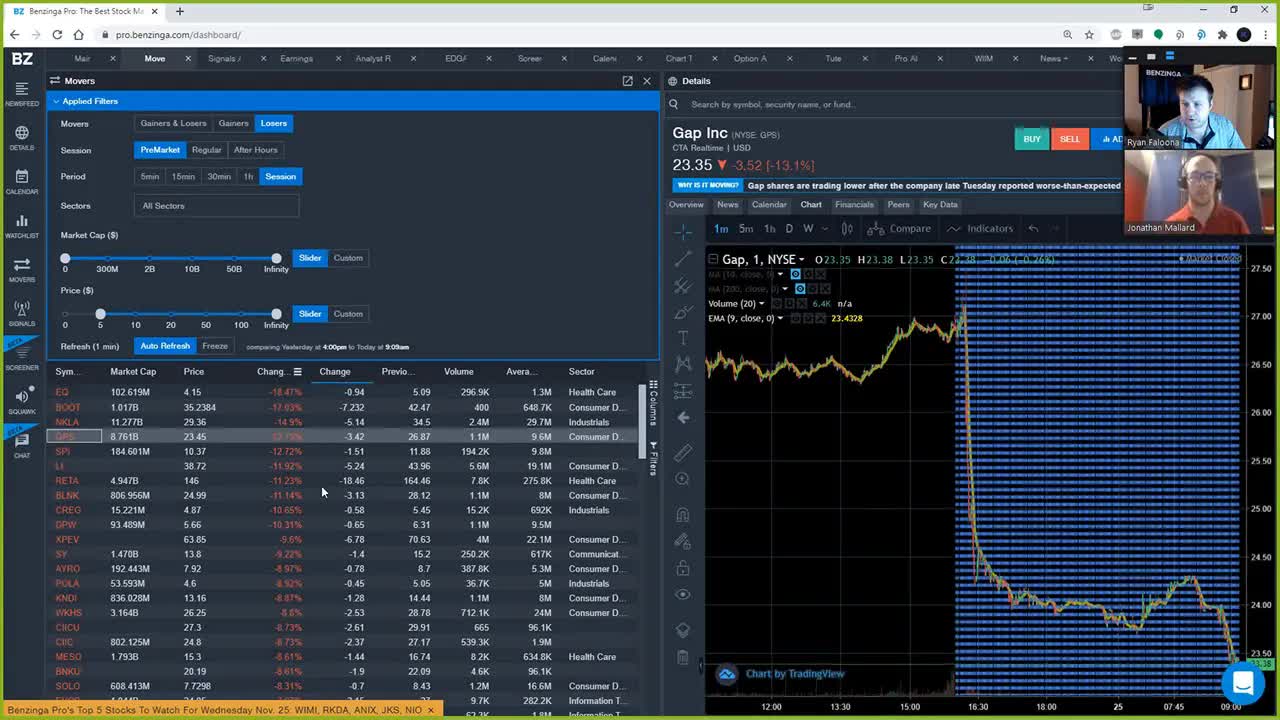Pop out the Movers panel
The image size is (1280, 720).
click(x=627, y=81)
